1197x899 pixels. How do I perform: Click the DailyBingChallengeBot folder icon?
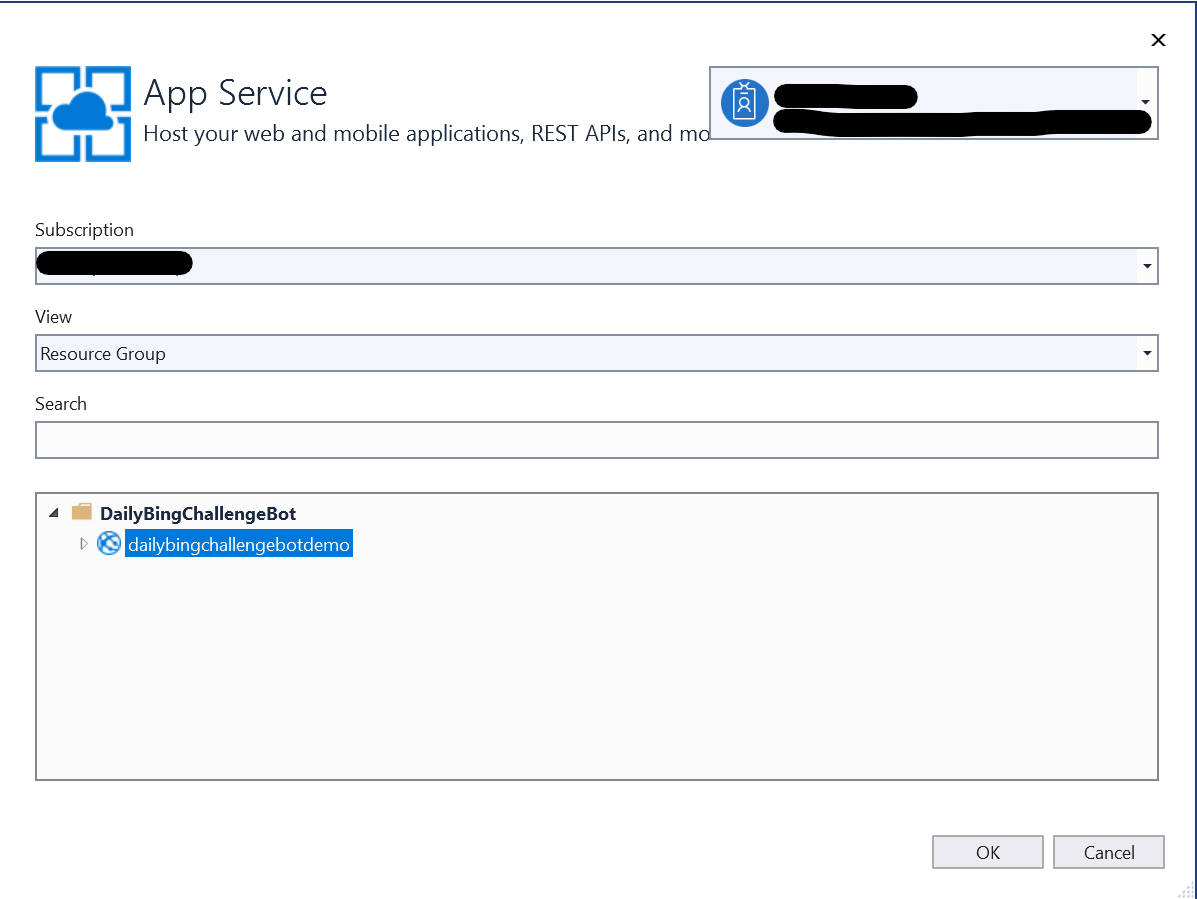click(x=82, y=513)
